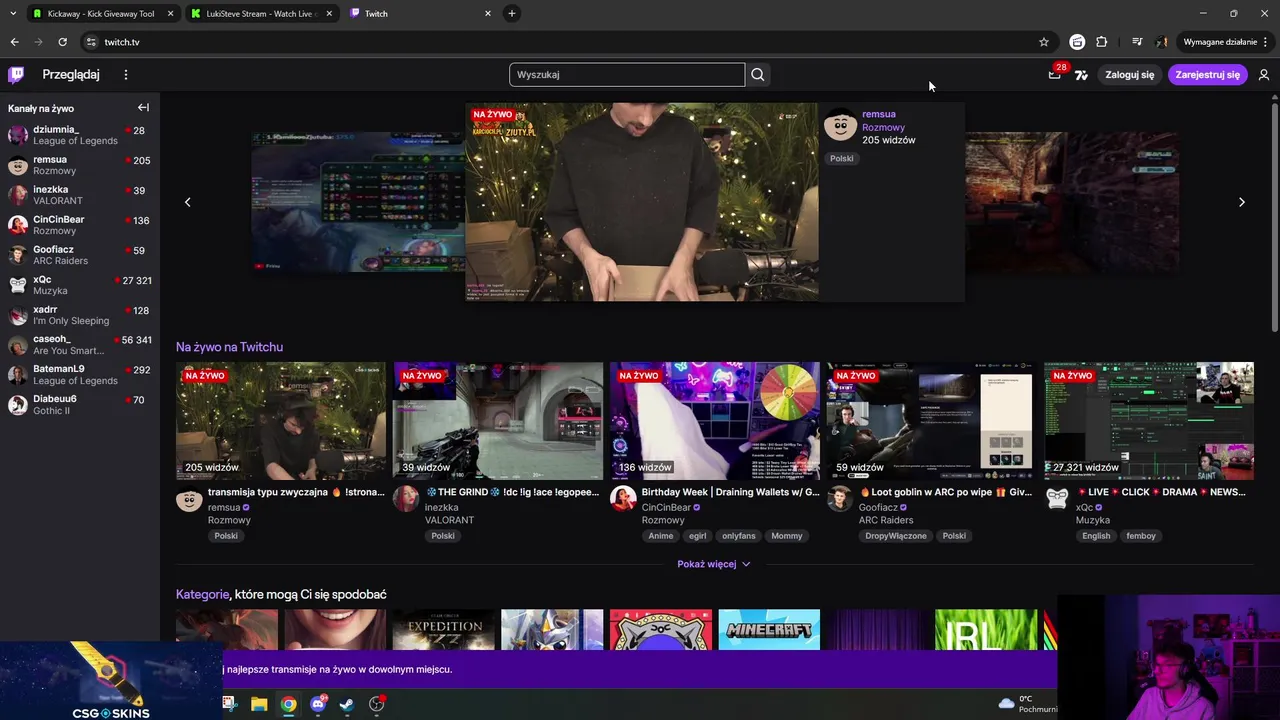Click Zarejestruj się button
The width and height of the screenshot is (1280, 720).
pyautogui.click(x=1207, y=75)
